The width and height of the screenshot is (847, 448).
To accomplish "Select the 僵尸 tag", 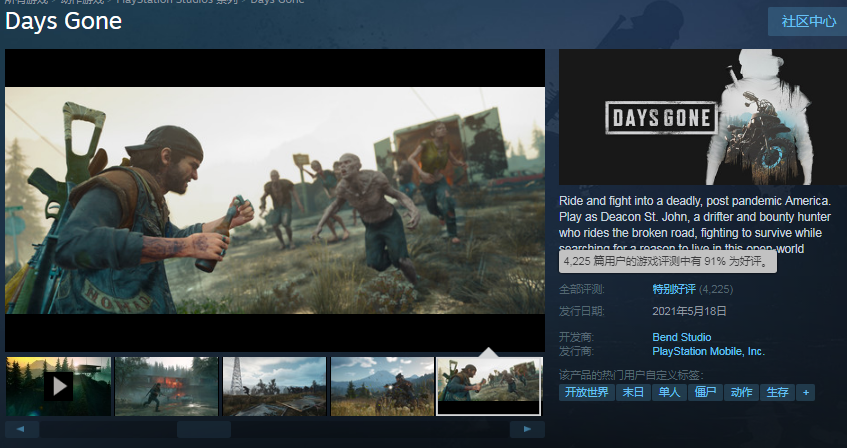I will click(705, 392).
